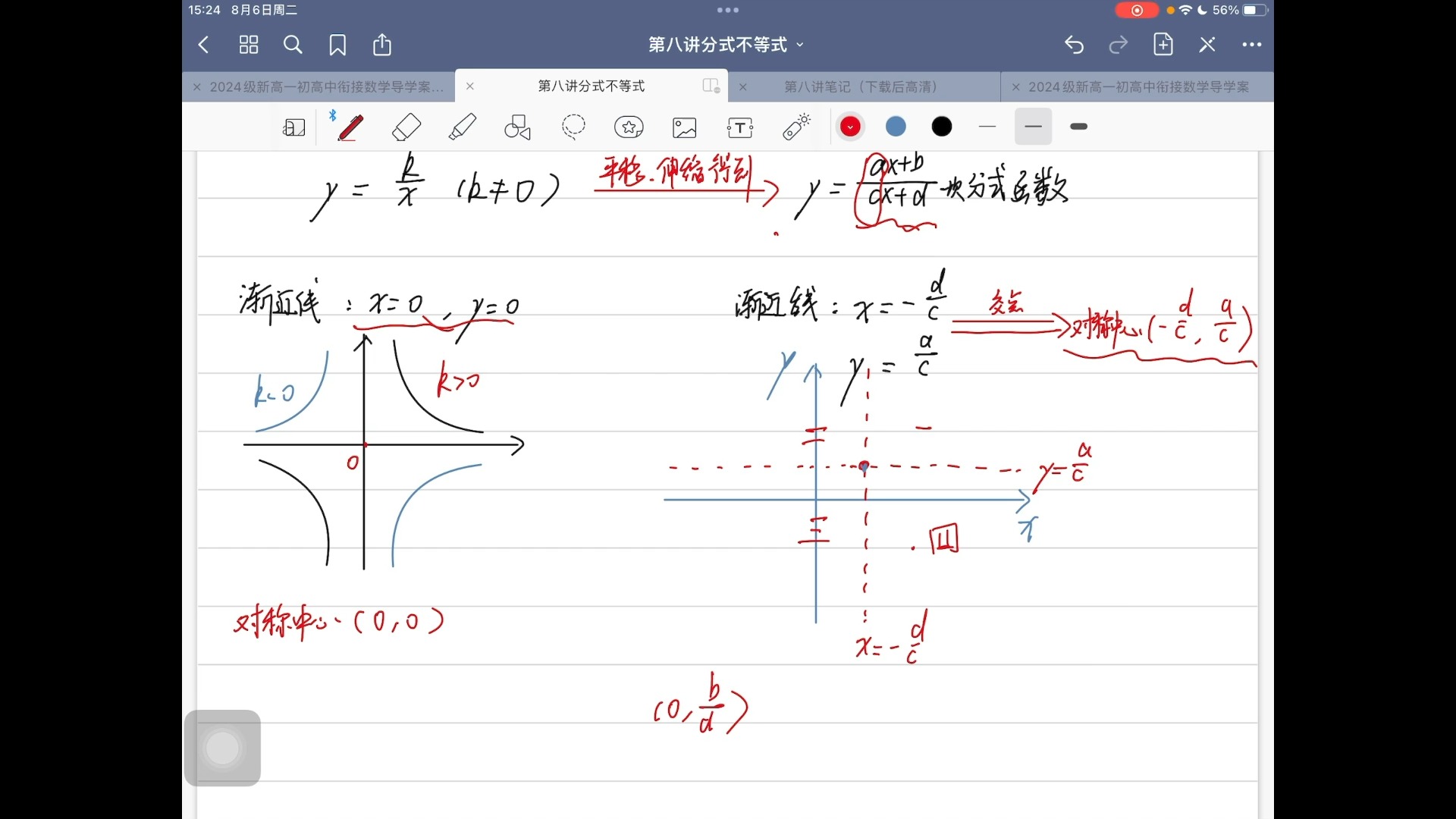Viewport: 1456px width, 819px height.
Task: Open the share export menu
Action: 382,45
